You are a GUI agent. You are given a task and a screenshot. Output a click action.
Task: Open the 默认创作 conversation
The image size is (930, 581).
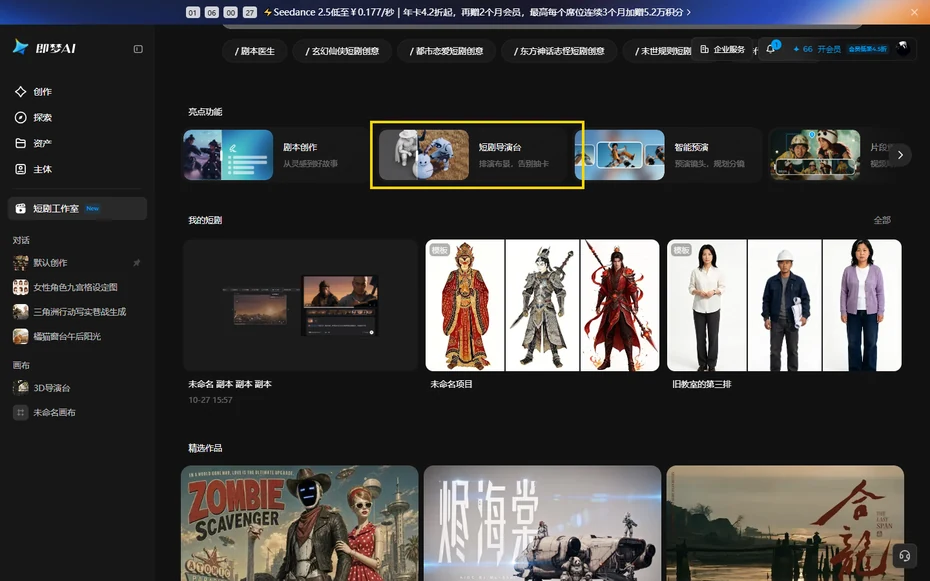click(77, 263)
